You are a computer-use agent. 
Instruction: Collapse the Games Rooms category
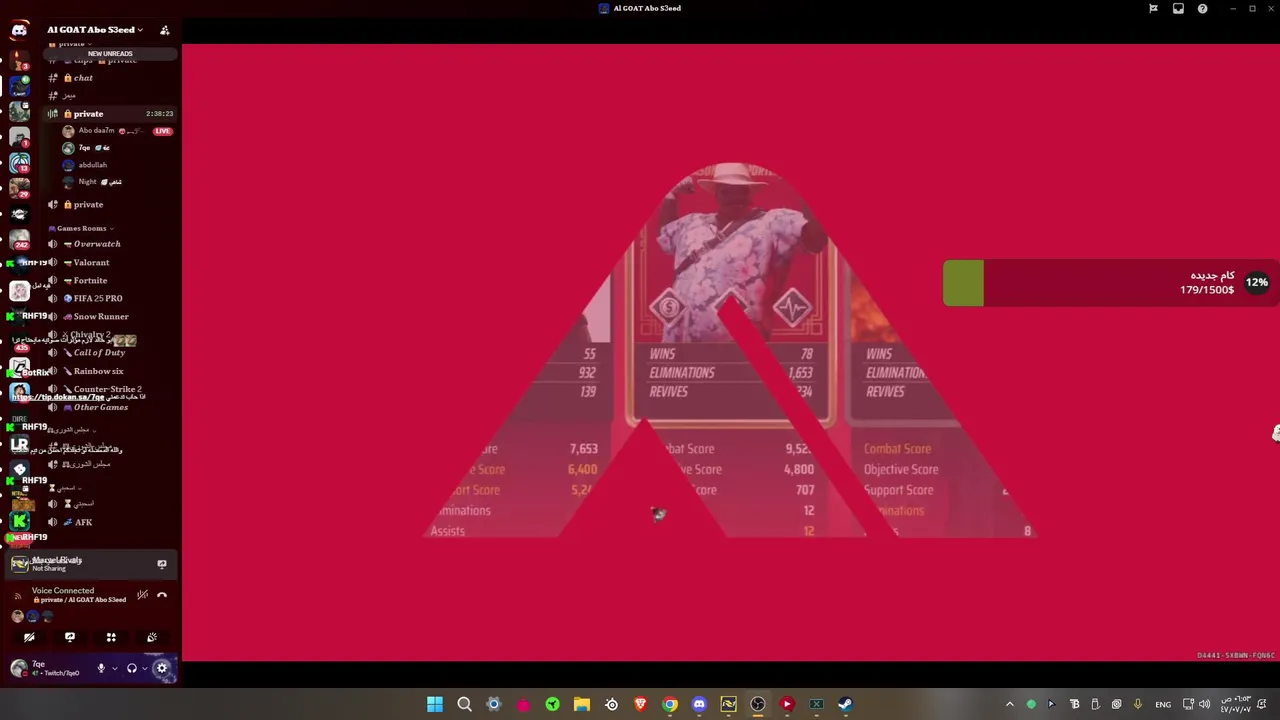click(80, 228)
